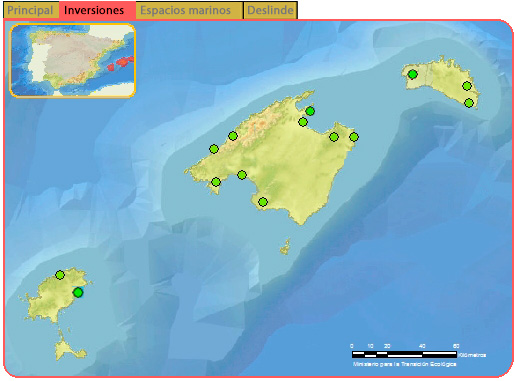Select the easternmost green marker on Mallorca
The height and width of the screenshot is (381, 515).
pos(354,137)
